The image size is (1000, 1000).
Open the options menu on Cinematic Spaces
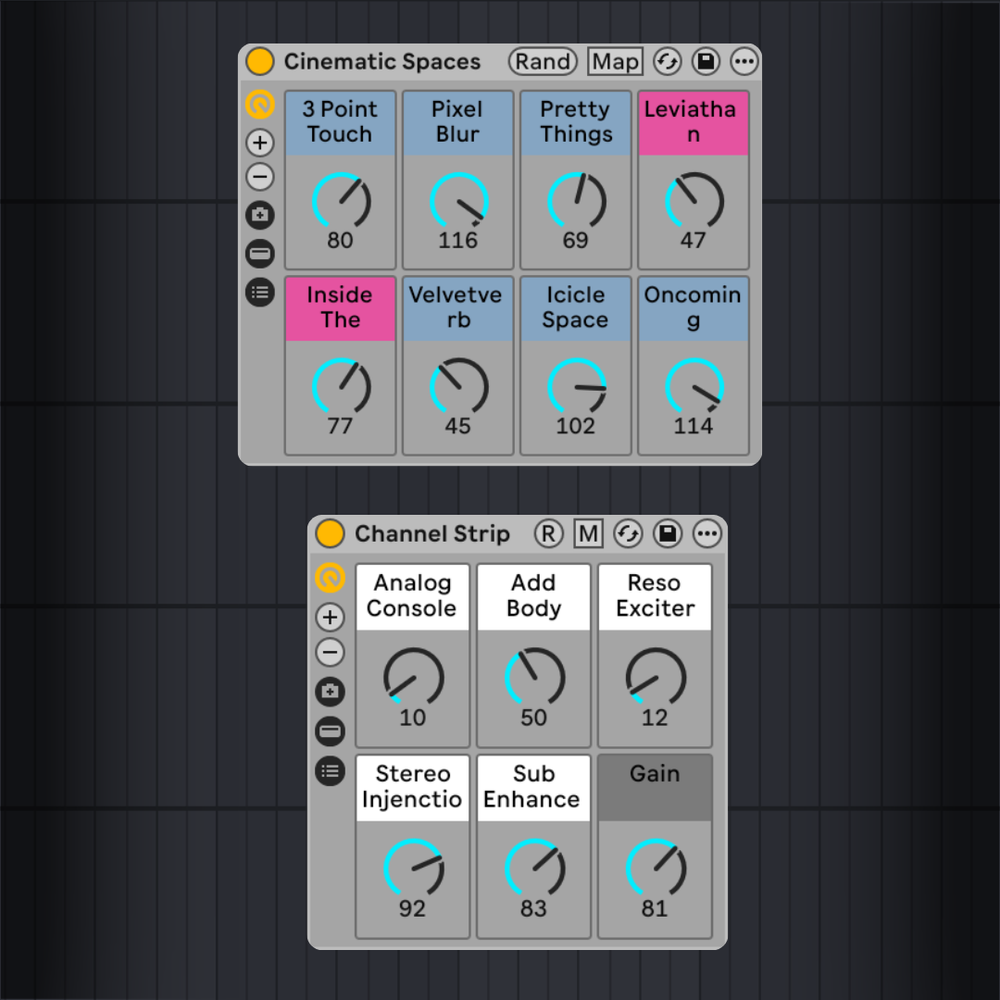(x=744, y=61)
